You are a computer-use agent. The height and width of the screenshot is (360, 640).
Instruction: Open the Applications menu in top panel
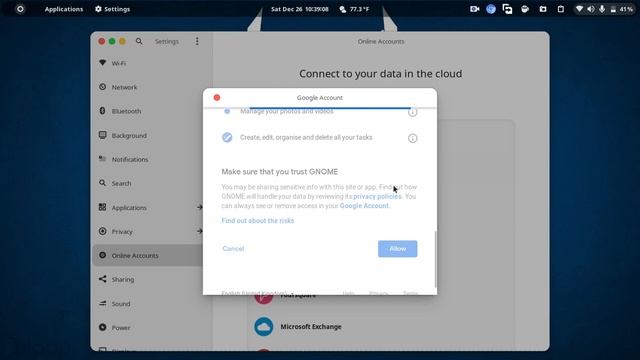click(x=64, y=9)
